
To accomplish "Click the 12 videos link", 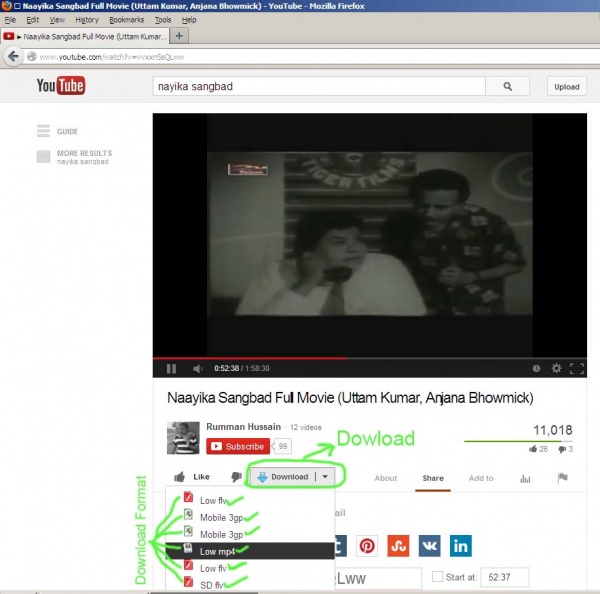I will pos(306,427).
